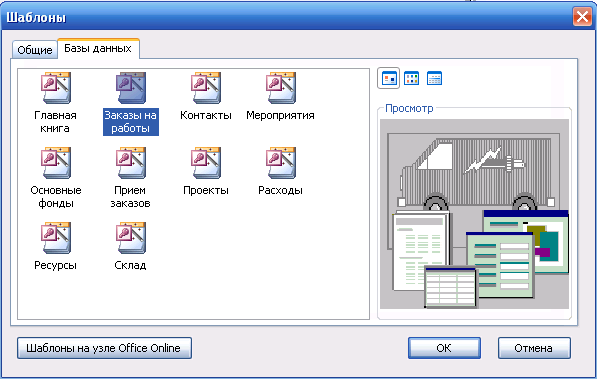The width and height of the screenshot is (597, 379).
Task: Select the Заказы на работы template icon
Action: tap(131, 88)
